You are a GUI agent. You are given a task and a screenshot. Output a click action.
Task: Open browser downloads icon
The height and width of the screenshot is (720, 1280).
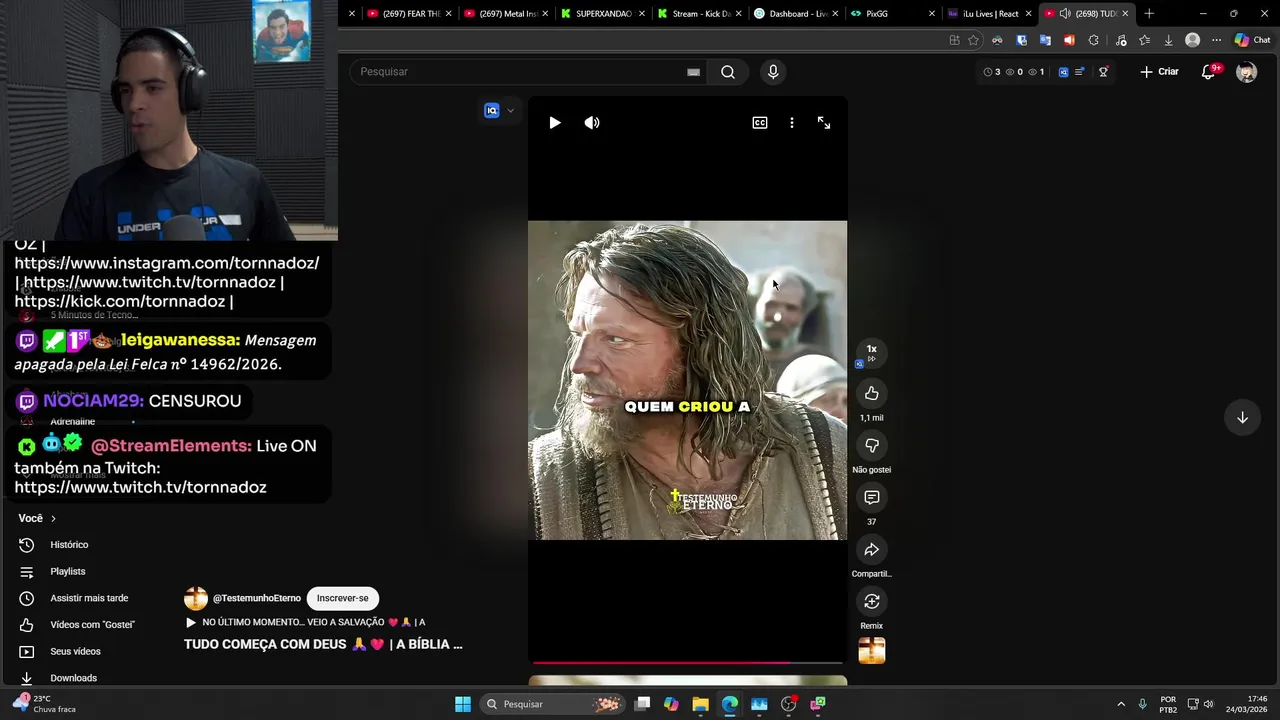(x=1168, y=40)
